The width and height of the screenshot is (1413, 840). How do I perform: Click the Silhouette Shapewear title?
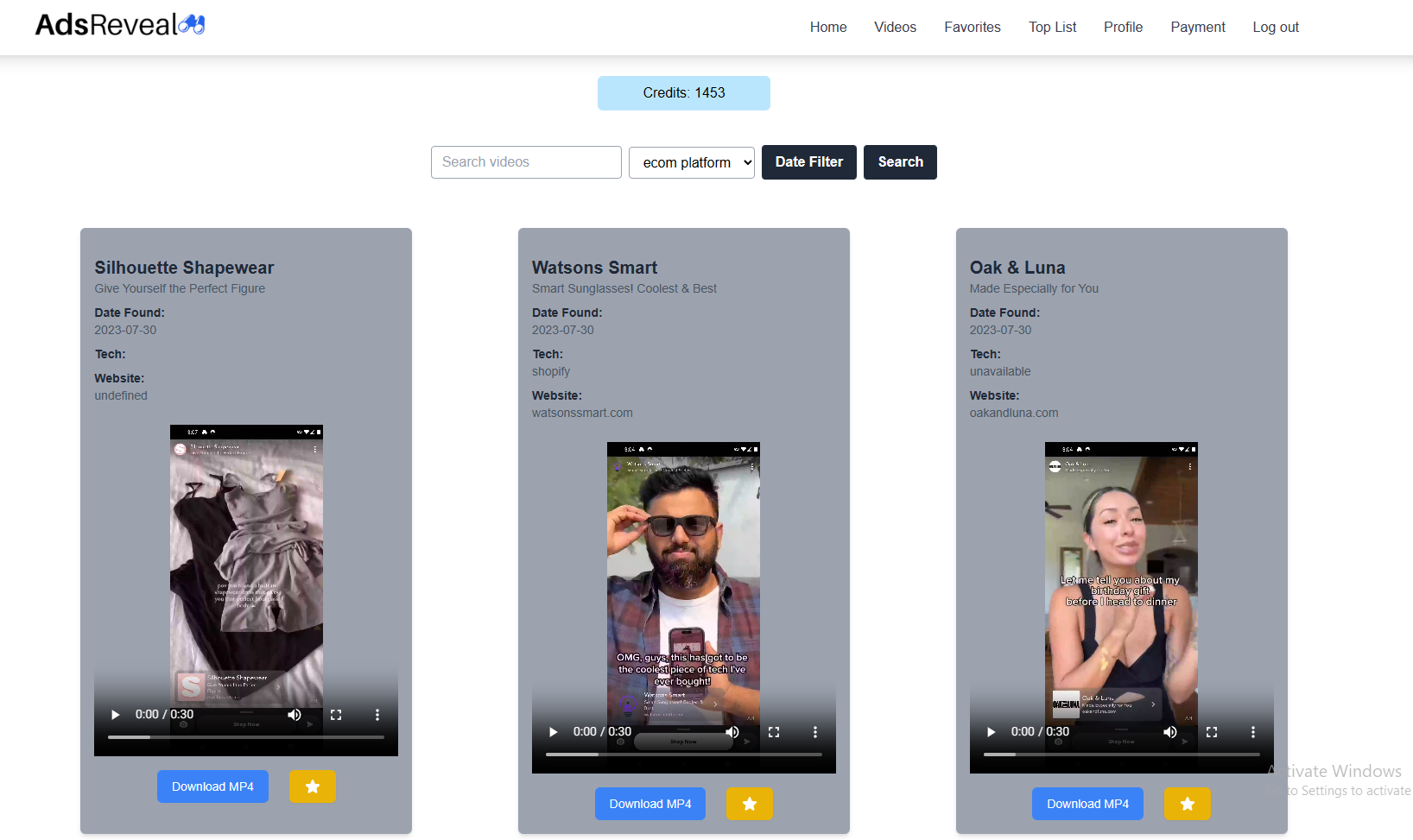tap(184, 268)
